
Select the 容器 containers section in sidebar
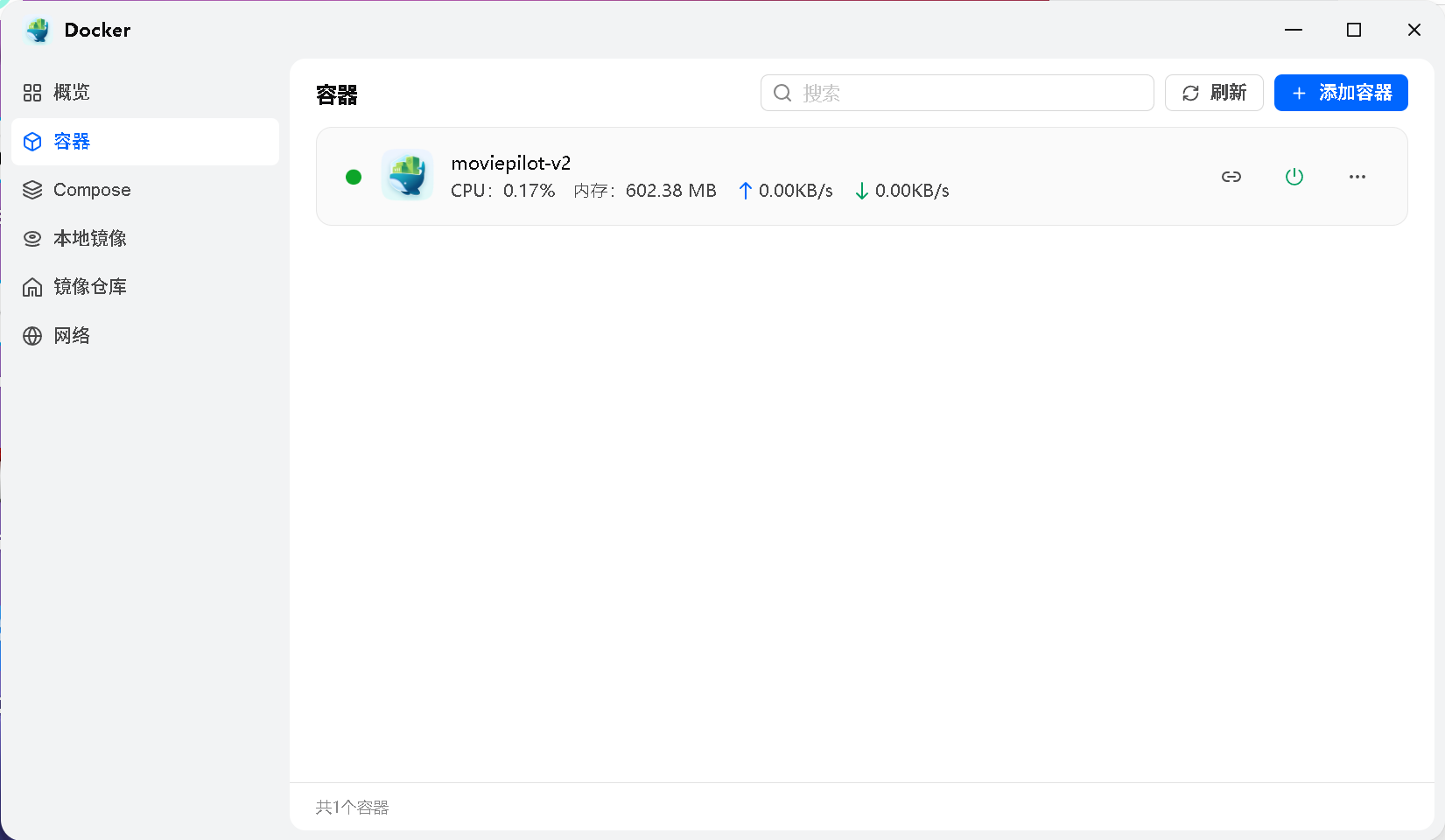pyautogui.click(x=73, y=141)
